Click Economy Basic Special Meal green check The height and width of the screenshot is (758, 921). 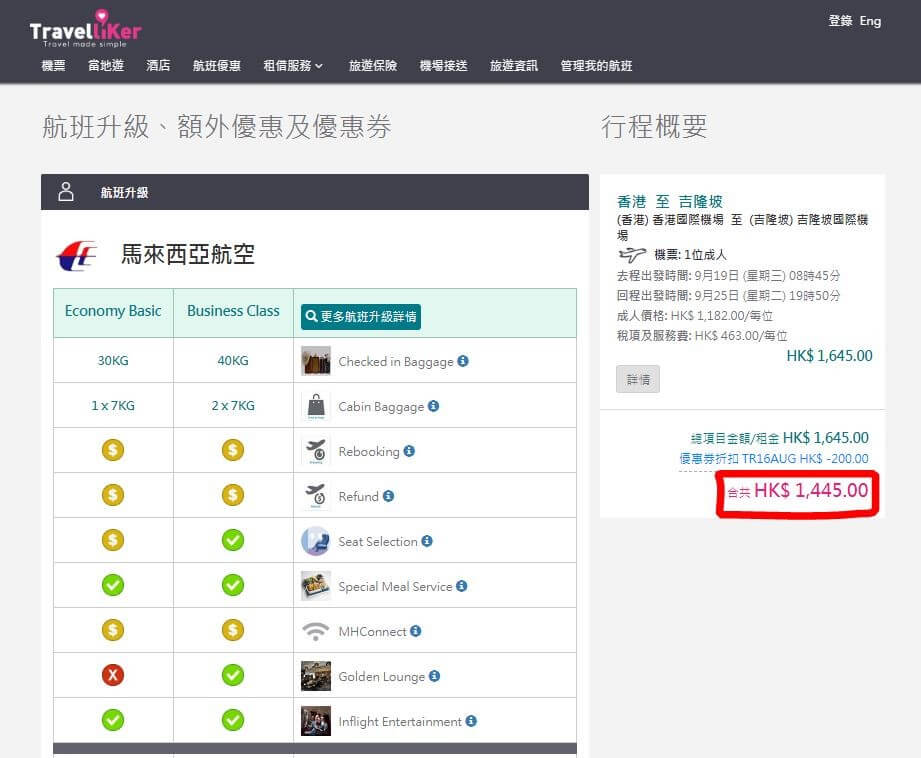tap(113, 585)
